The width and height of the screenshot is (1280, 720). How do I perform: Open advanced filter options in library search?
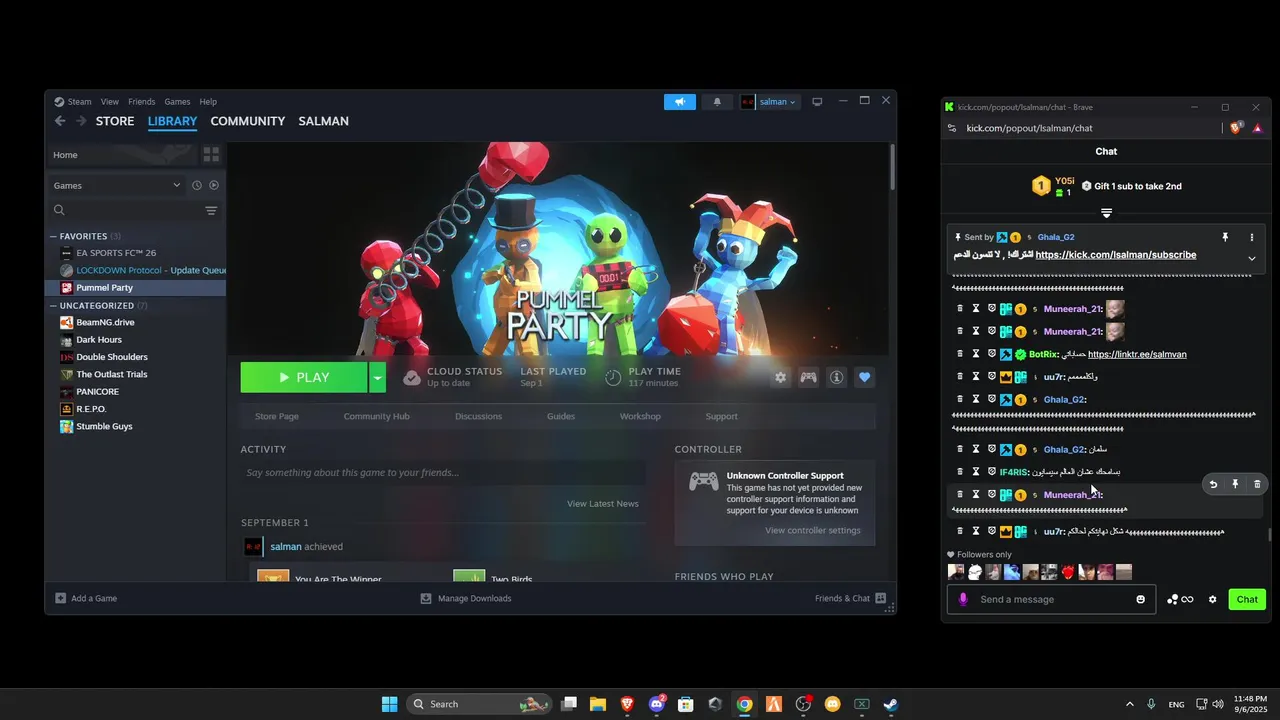(x=211, y=210)
